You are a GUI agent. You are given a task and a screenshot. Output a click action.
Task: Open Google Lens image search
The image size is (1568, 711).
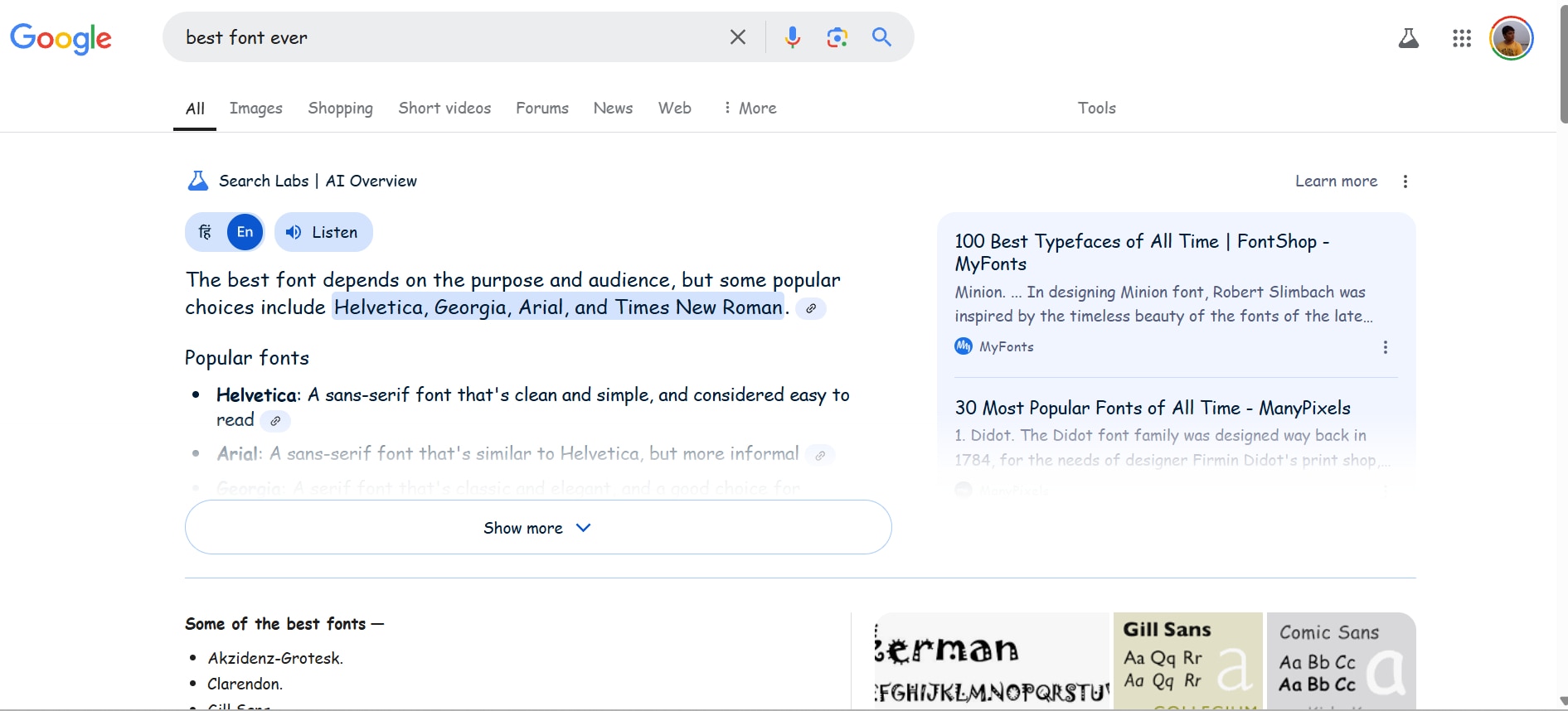837,37
